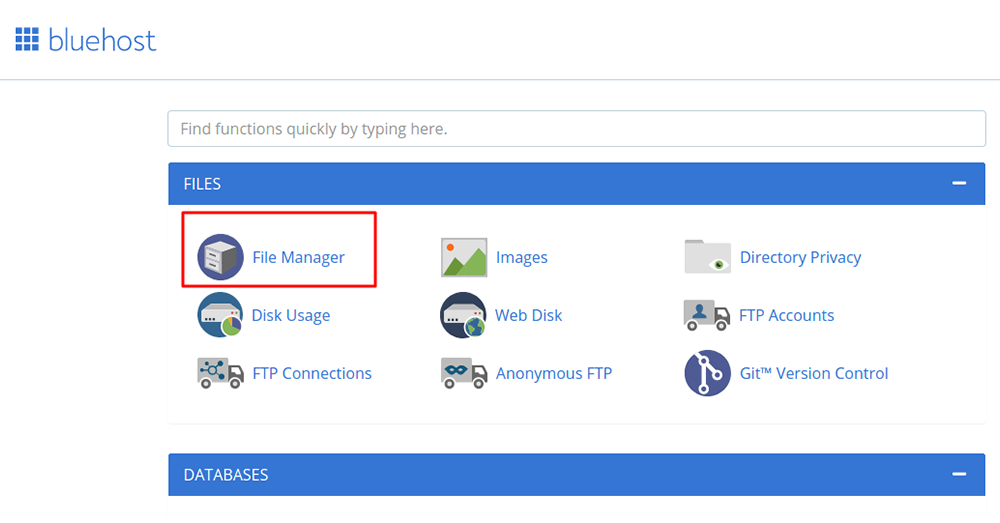Click the DATABASES section header title
This screenshot has height=523, width=1000.
coord(226,475)
